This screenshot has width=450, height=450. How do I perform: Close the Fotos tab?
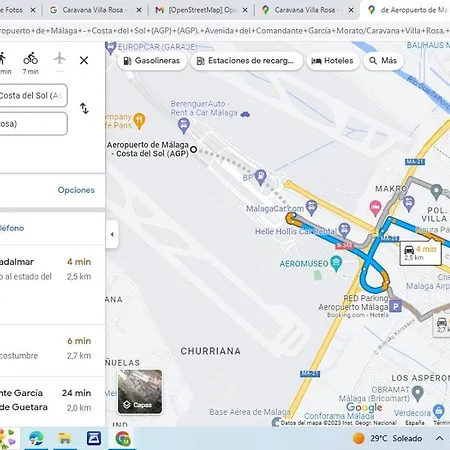click(x=33, y=10)
